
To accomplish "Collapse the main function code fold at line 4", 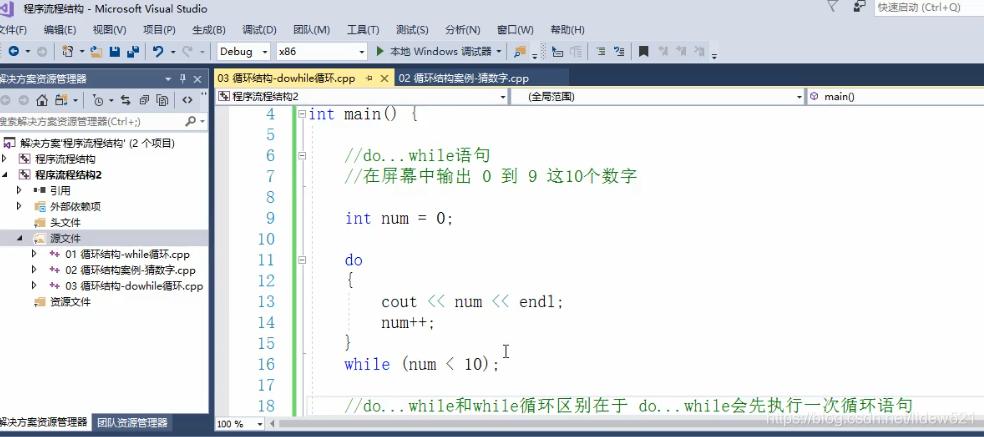I will coord(302,114).
